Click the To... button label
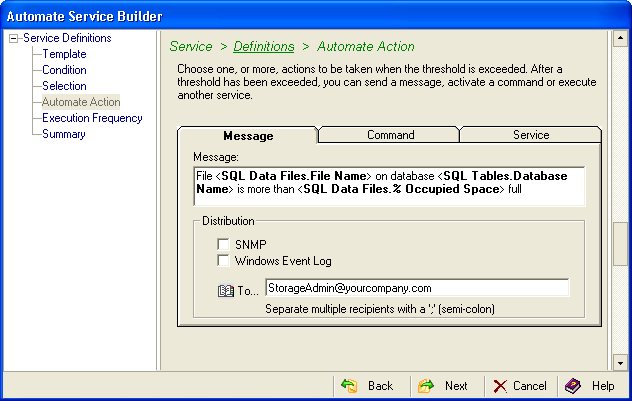This screenshot has height=401, width=632. tap(248, 291)
